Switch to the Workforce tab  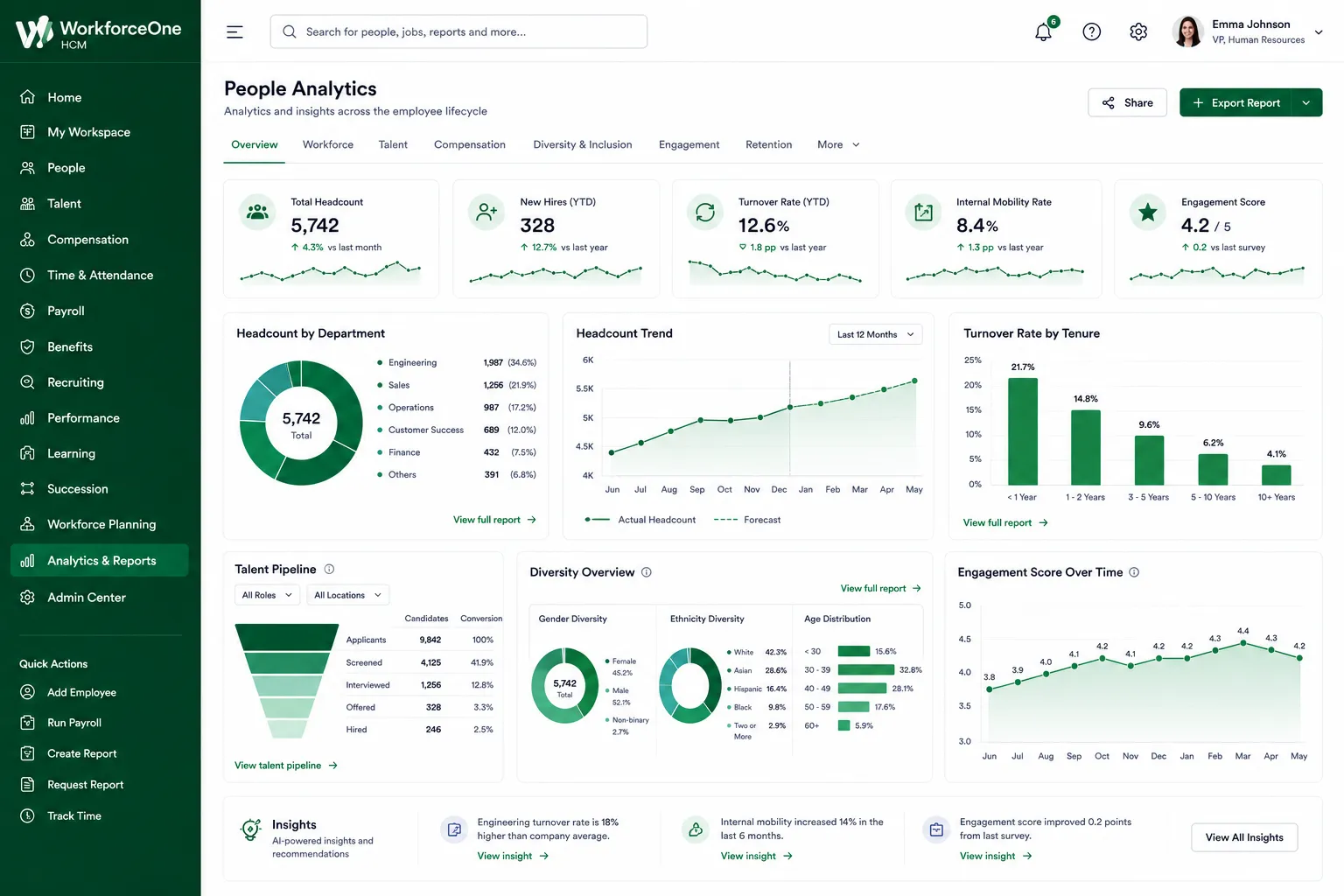[x=328, y=145]
